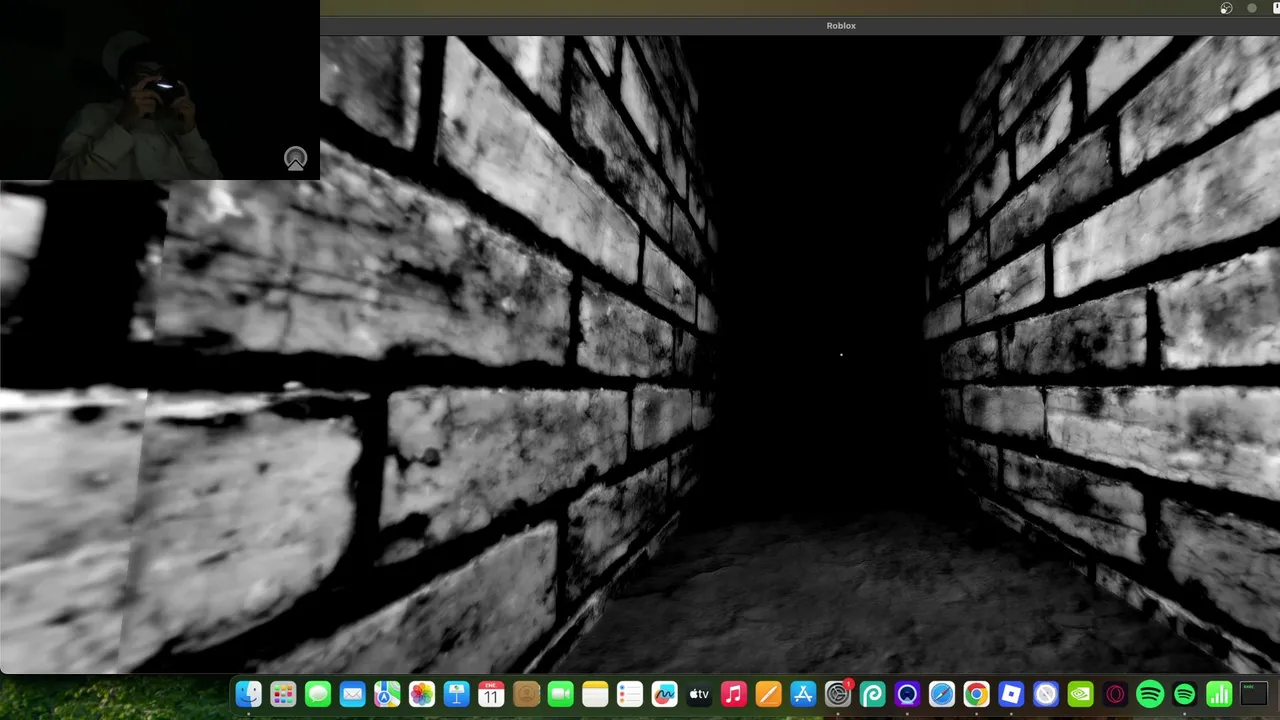1280x720 pixels.
Task: Open Google Chrome
Action: tap(977, 694)
